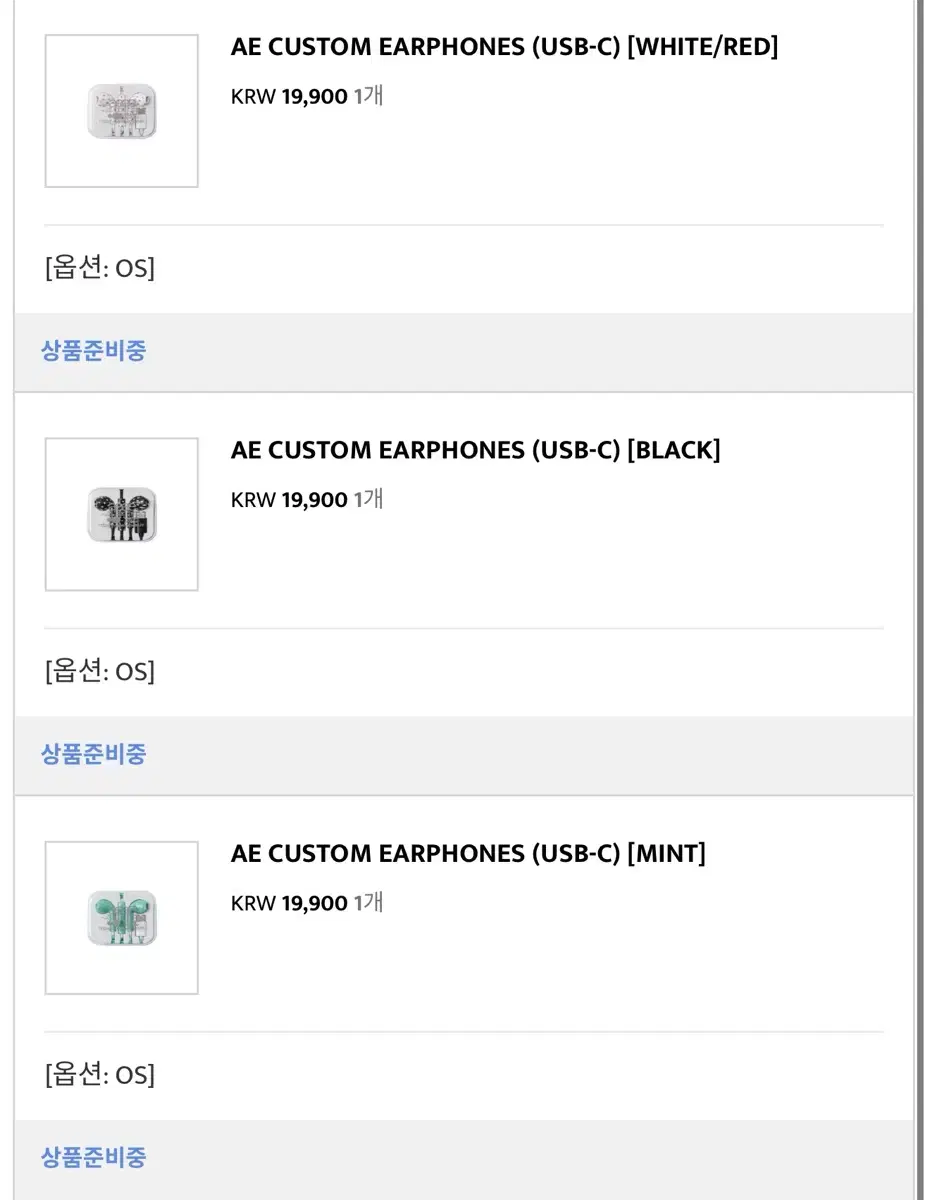The width and height of the screenshot is (930, 1200).
Task: Select the AE CUSTOM EARPHONES (USB-C) [MINT] title
Action: point(469,853)
